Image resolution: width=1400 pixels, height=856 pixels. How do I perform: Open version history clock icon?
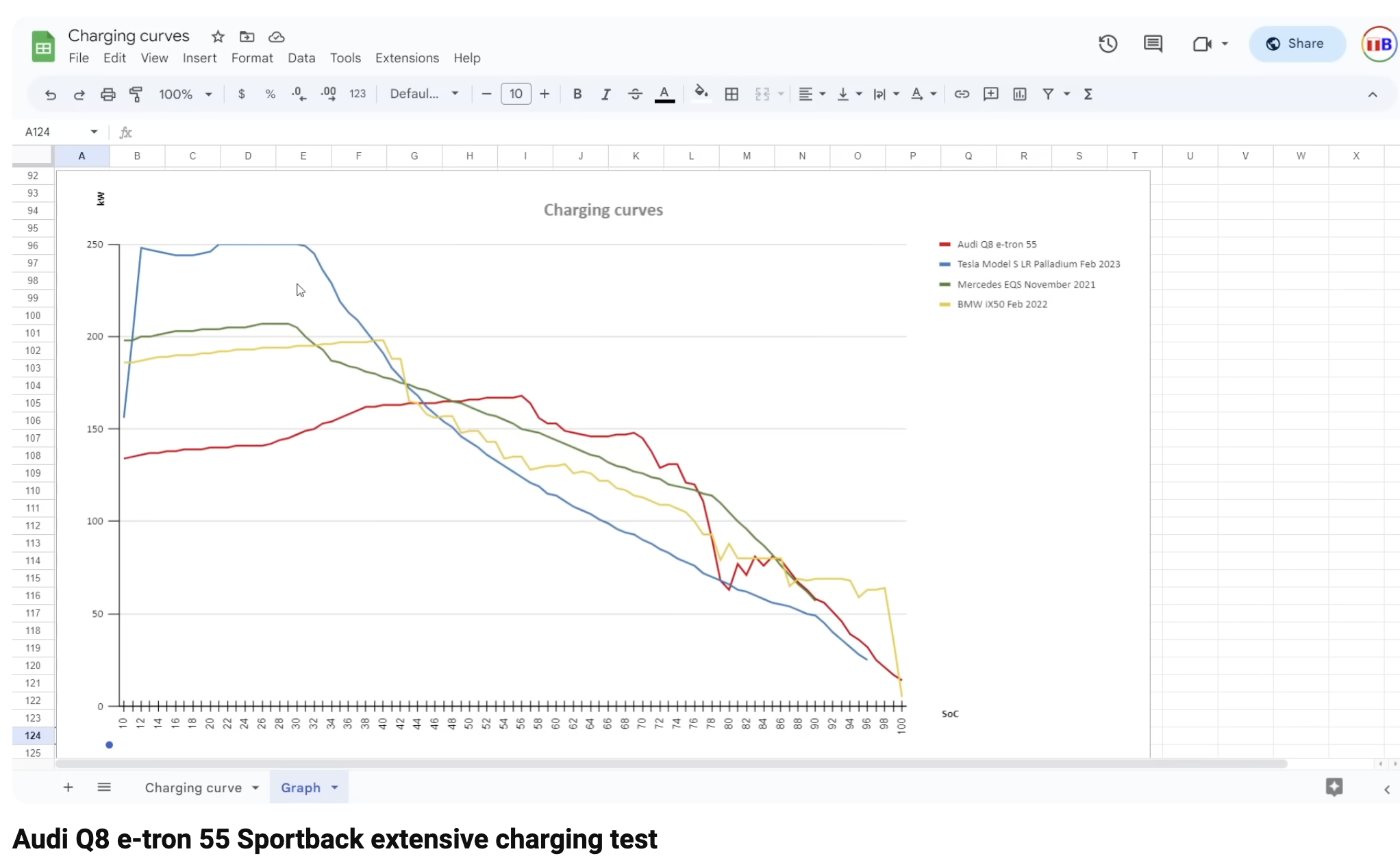[x=1108, y=44]
